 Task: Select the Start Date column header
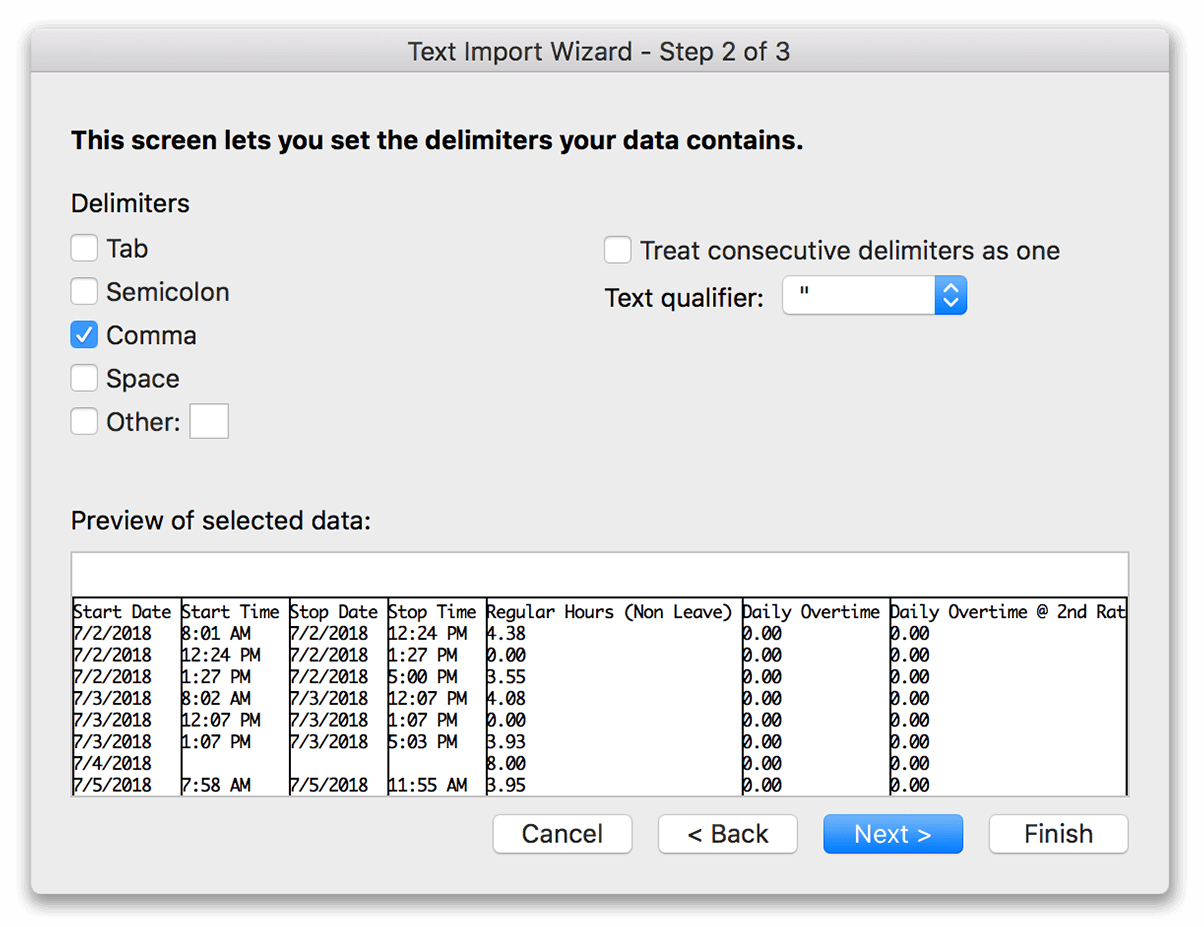tap(124, 611)
